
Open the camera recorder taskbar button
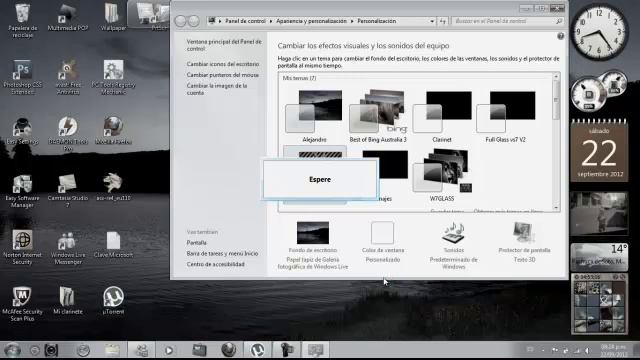287,350
